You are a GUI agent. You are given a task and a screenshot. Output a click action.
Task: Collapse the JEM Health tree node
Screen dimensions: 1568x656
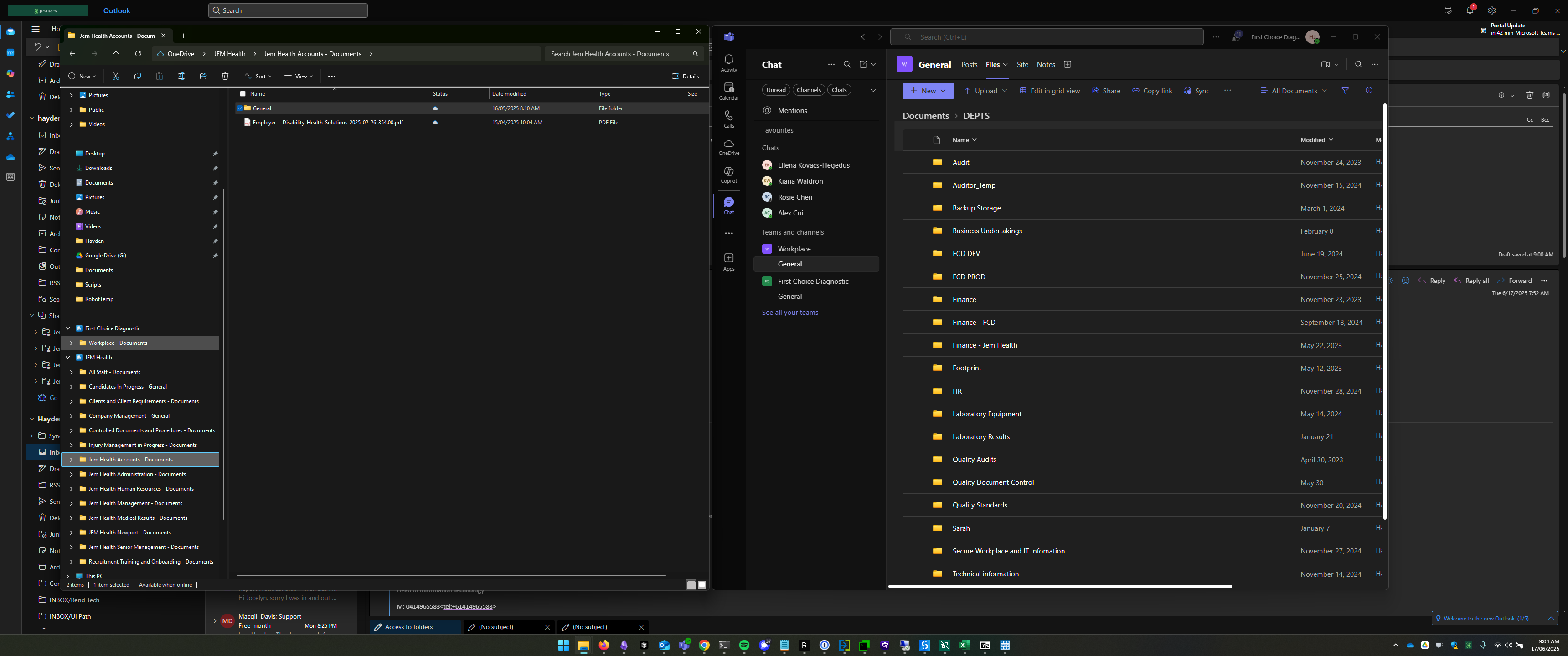[67, 357]
